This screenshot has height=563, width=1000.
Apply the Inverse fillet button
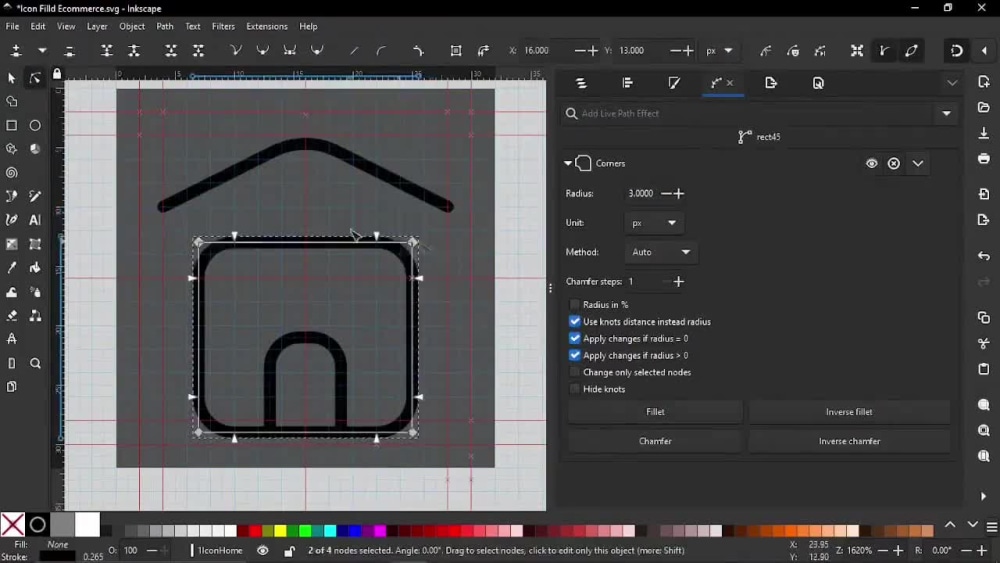pos(849,412)
